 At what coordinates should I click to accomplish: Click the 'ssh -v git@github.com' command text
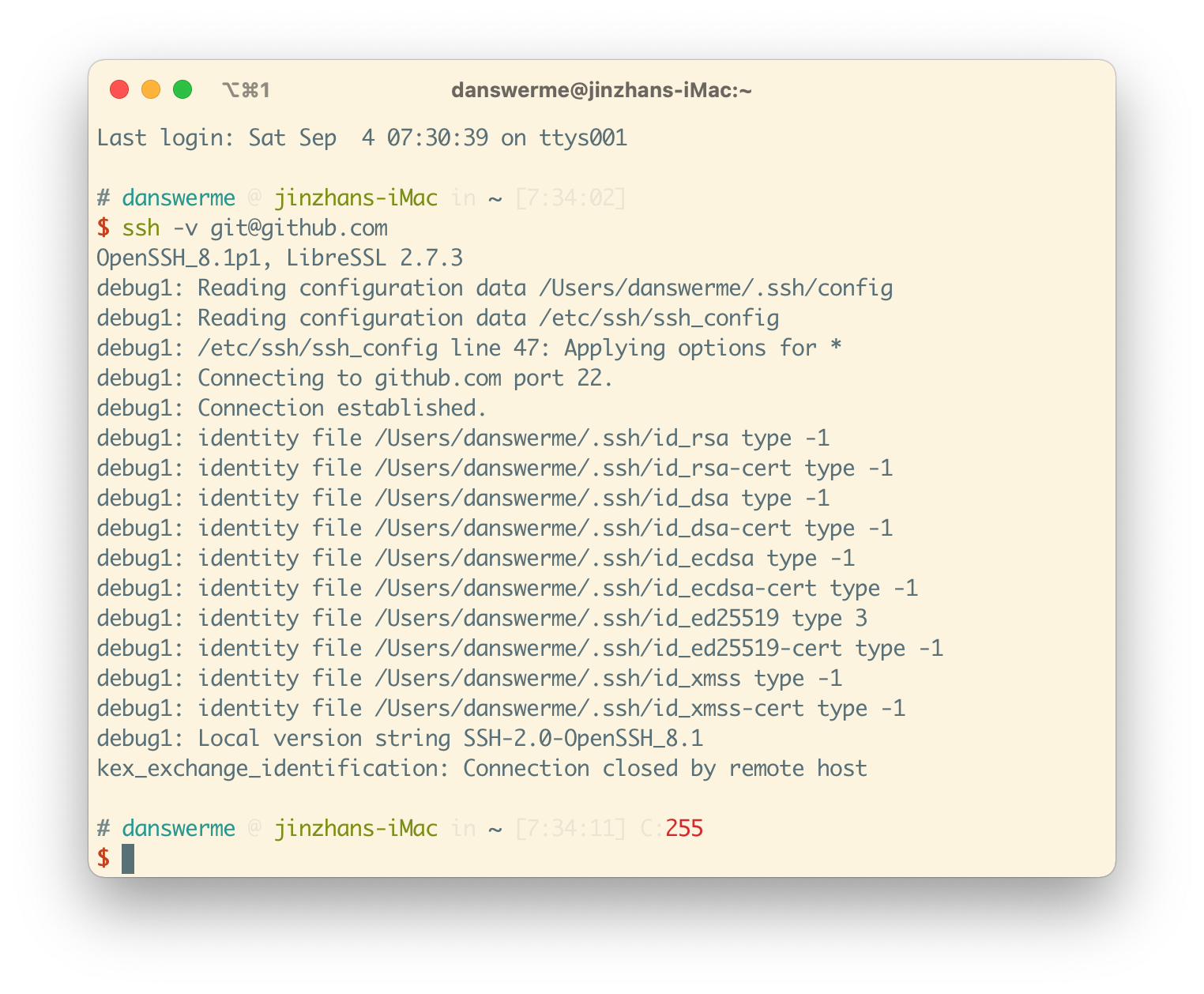click(254, 228)
